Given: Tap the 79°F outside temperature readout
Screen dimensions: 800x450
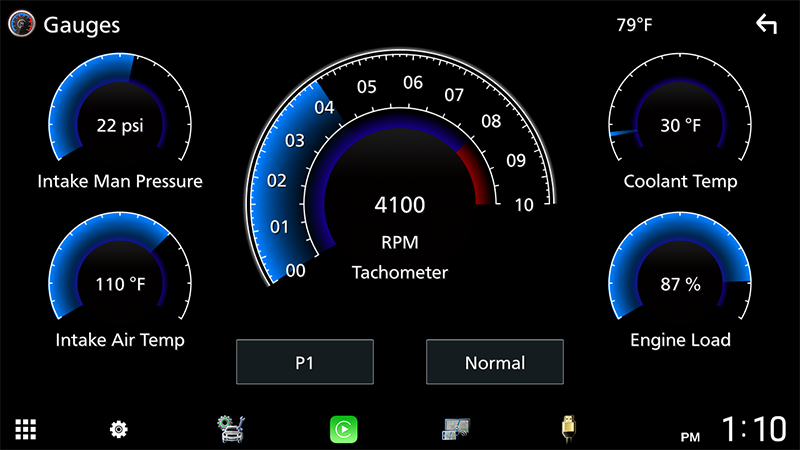Looking at the screenshot, I should [x=634, y=25].
